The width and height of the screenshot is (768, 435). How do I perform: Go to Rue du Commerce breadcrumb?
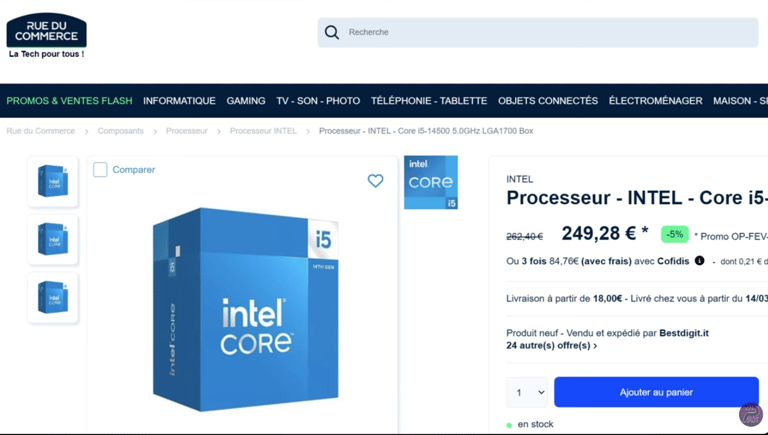[41, 131]
